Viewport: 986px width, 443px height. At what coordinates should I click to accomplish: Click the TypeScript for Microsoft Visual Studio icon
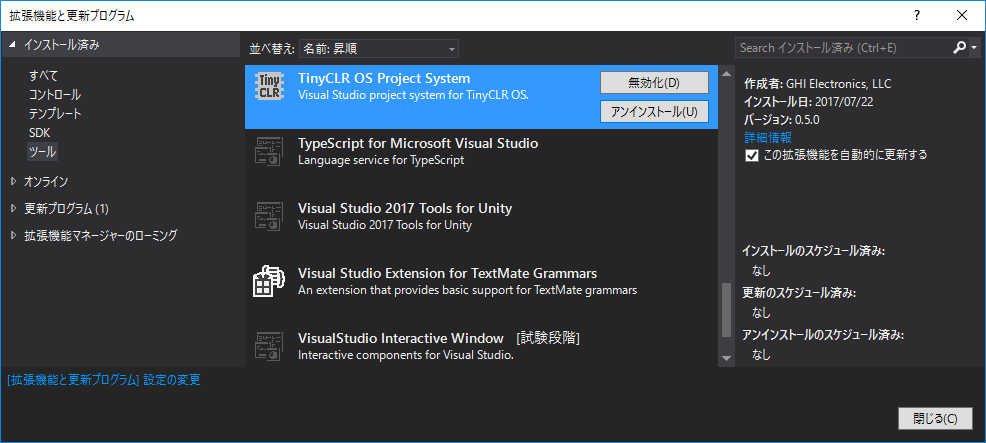(269, 151)
